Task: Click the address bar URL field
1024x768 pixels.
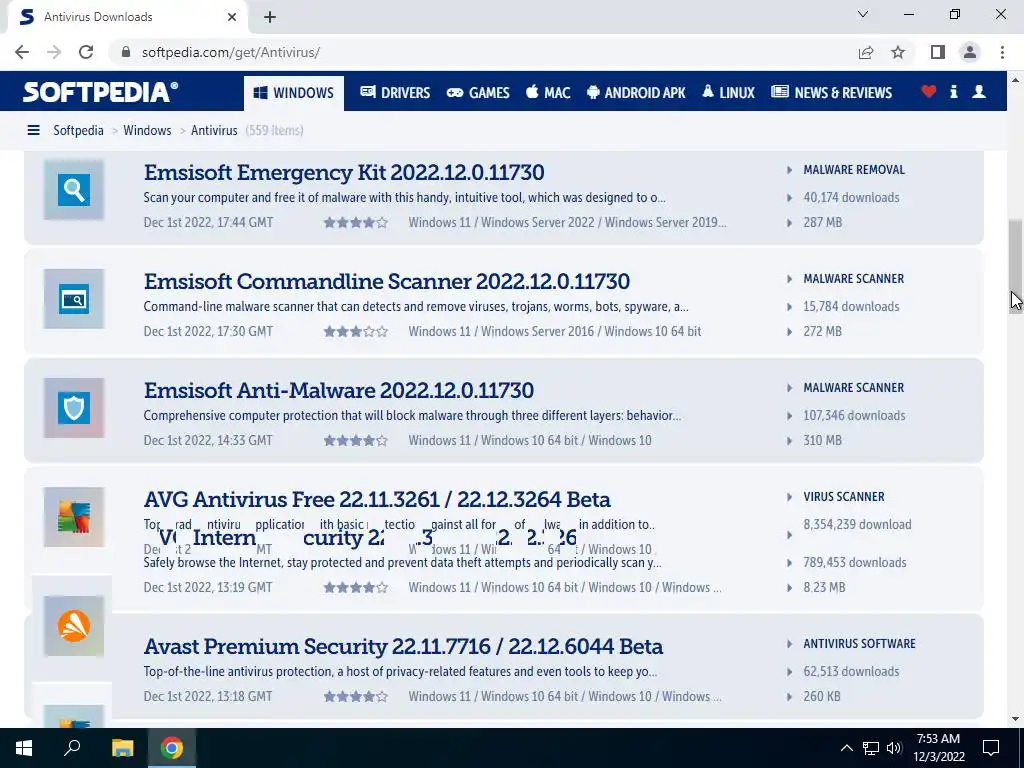Action: (x=483, y=52)
